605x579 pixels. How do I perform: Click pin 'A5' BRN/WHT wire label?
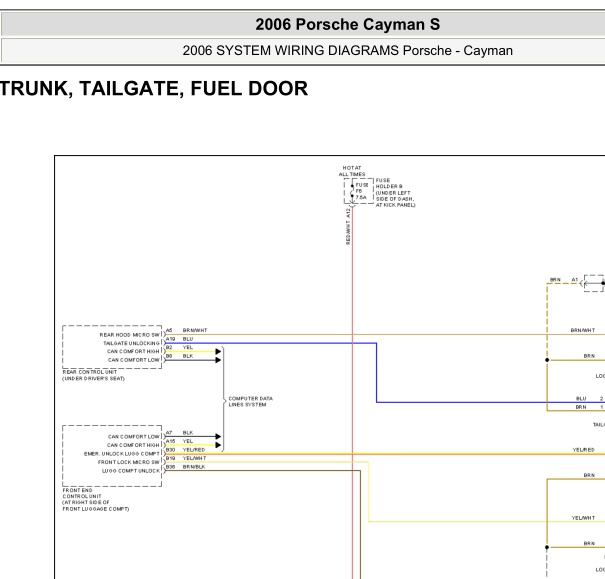(186, 330)
